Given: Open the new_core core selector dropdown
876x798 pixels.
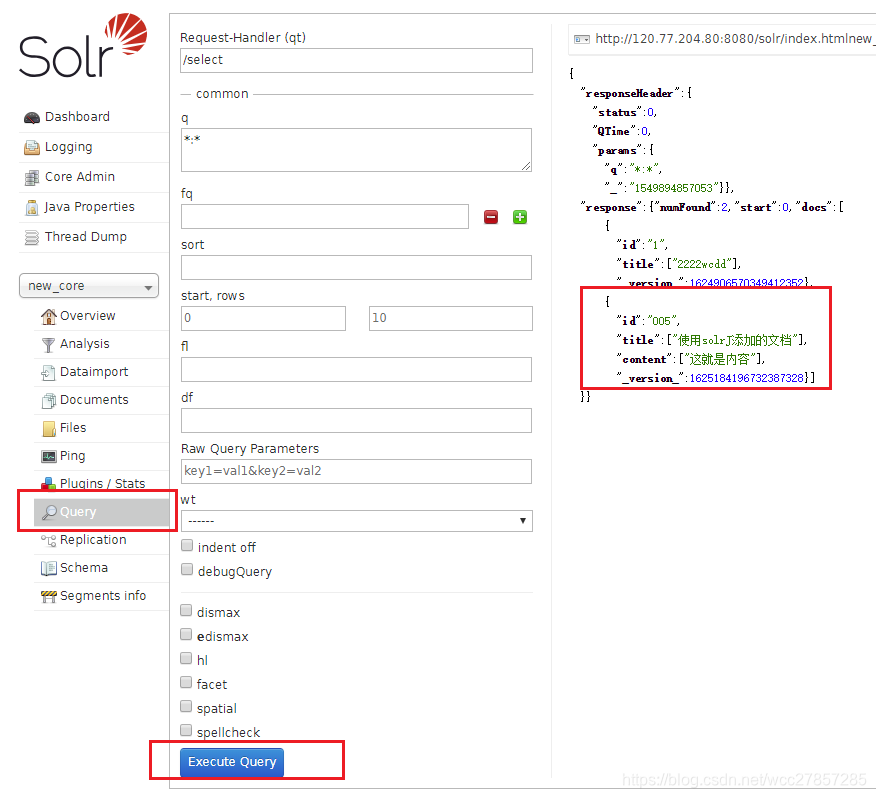Looking at the screenshot, I should point(89,286).
